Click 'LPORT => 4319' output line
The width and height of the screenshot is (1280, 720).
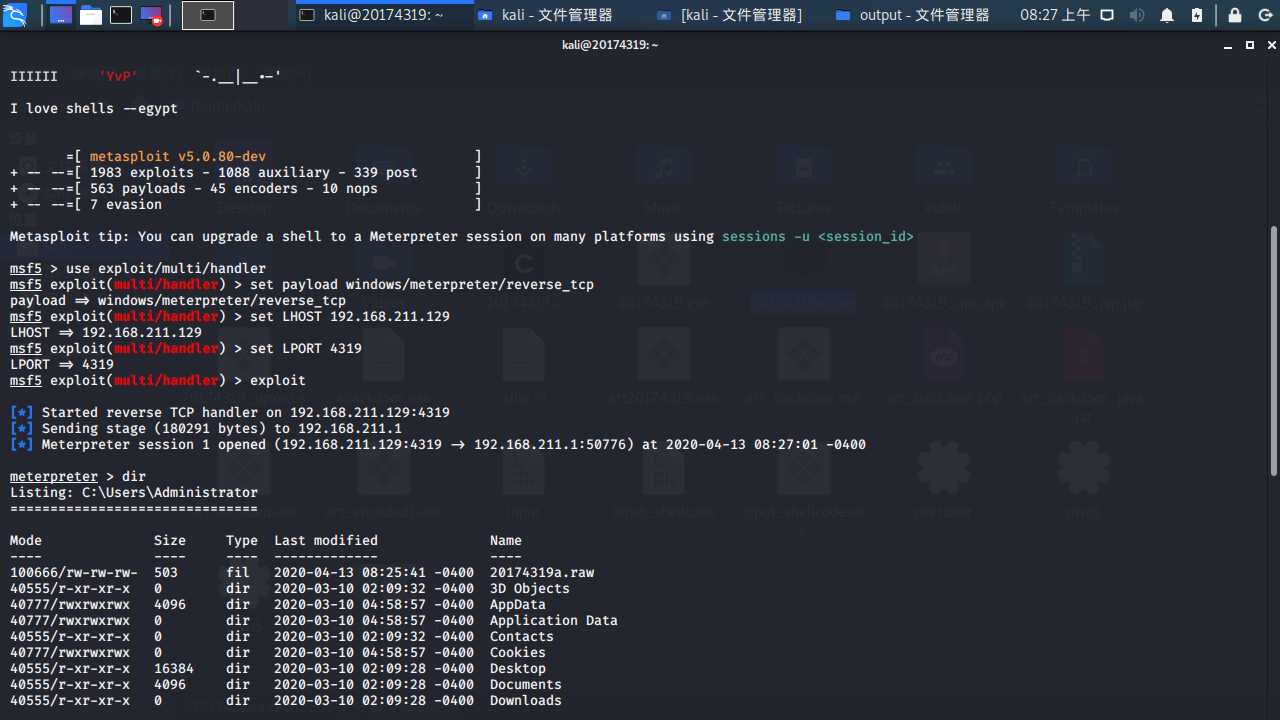click(x=62, y=364)
